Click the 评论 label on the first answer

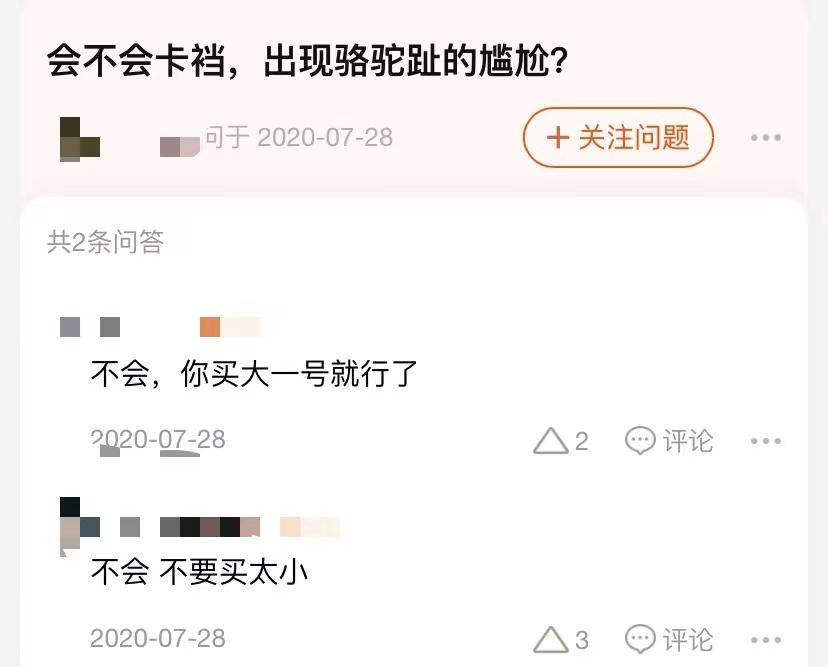tap(688, 440)
